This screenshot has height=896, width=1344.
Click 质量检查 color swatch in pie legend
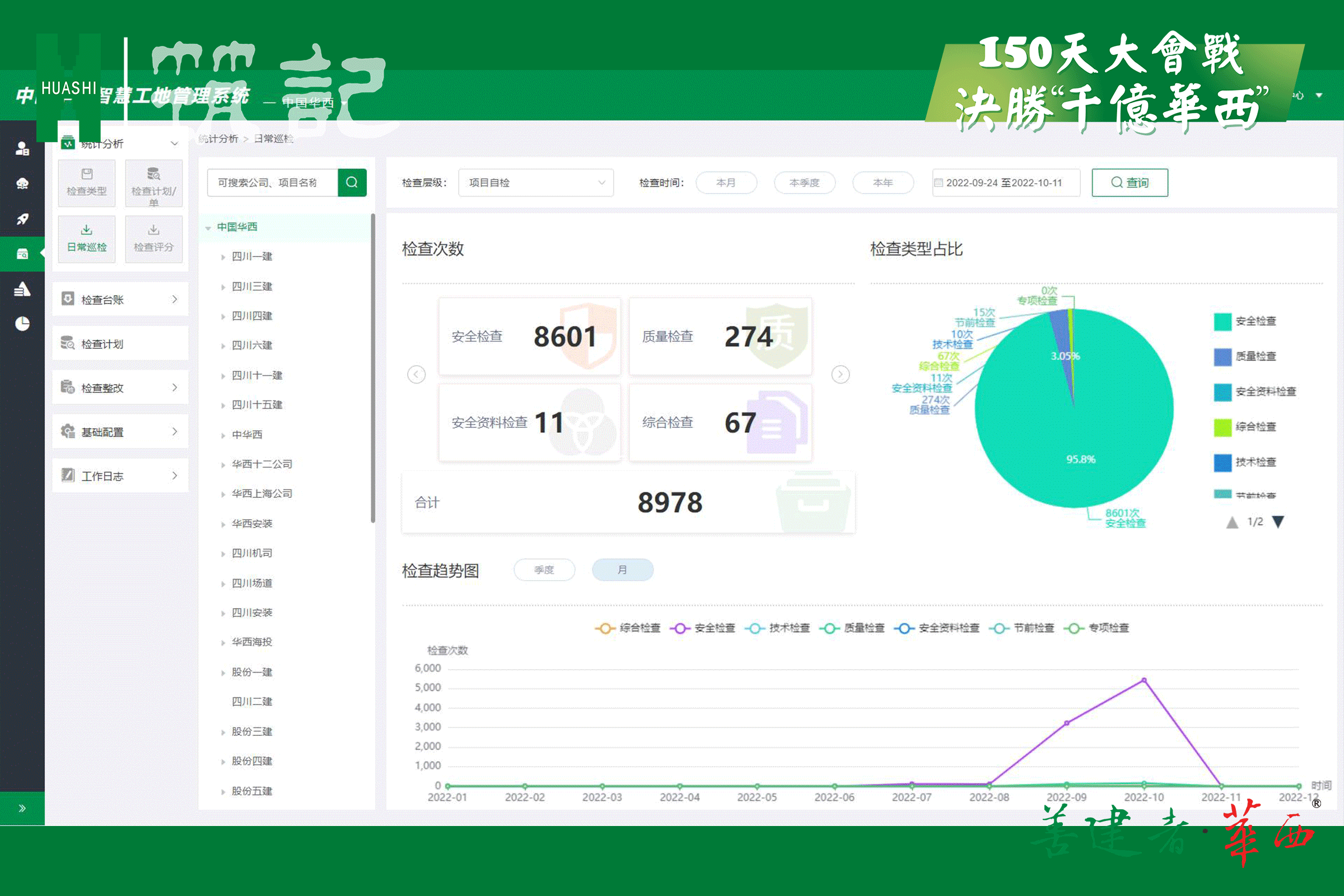pyautogui.click(x=1222, y=357)
